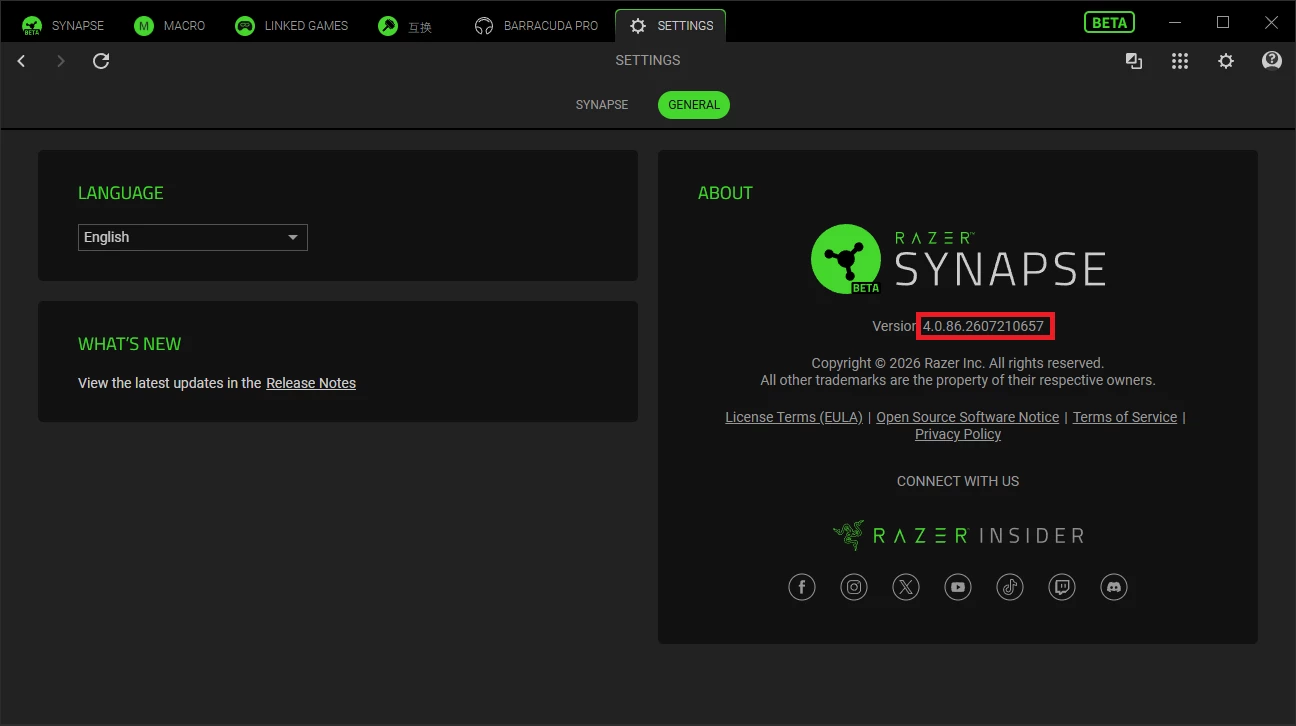Open the overlapping-windows icon in the toolbar

pos(1134,61)
